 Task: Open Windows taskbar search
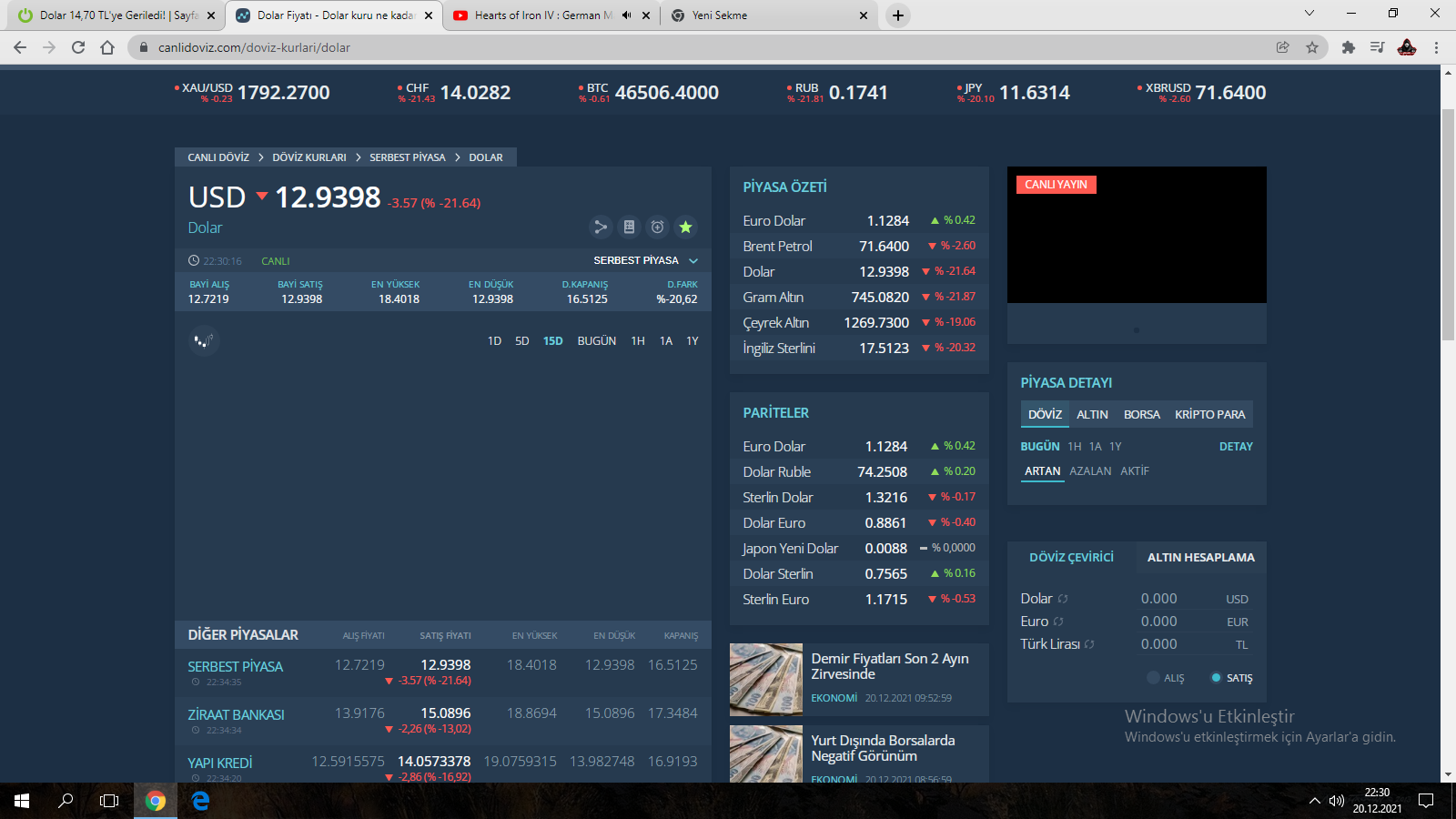66,801
